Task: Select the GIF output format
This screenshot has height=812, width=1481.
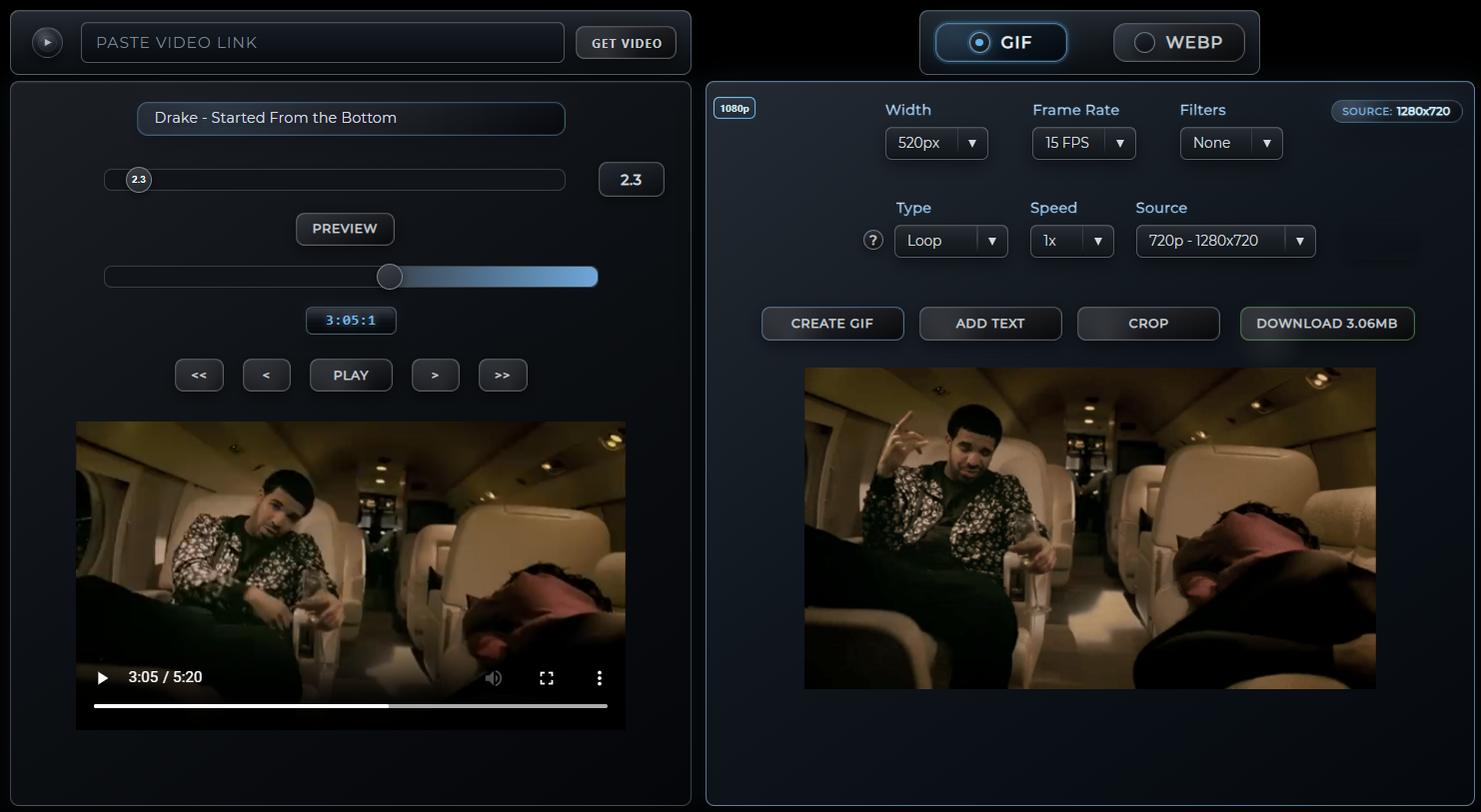Action: (x=1000, y=42)
